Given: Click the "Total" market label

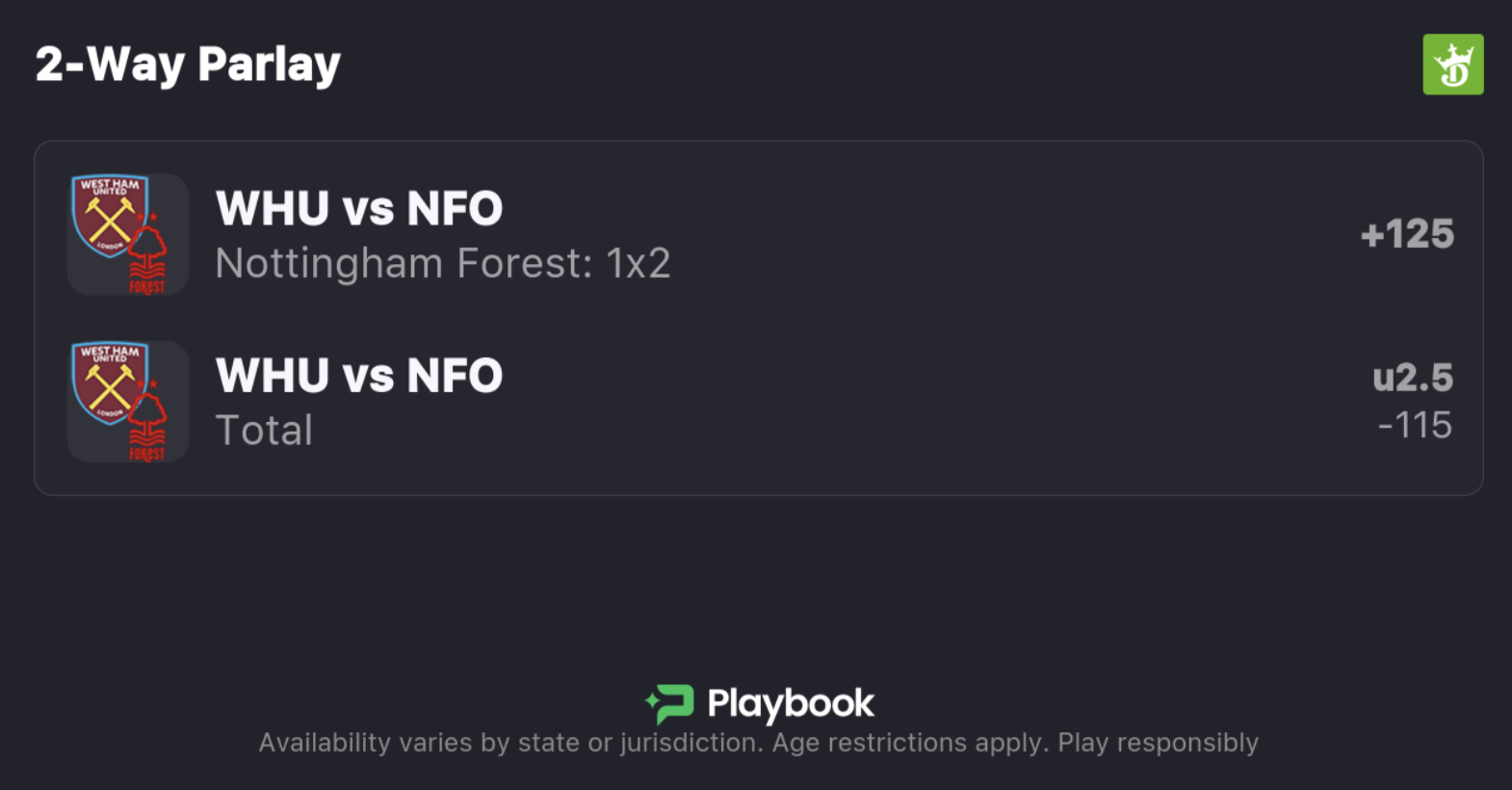Looking at the screenshot, I should pyautogui.click(x=264, y=430).
